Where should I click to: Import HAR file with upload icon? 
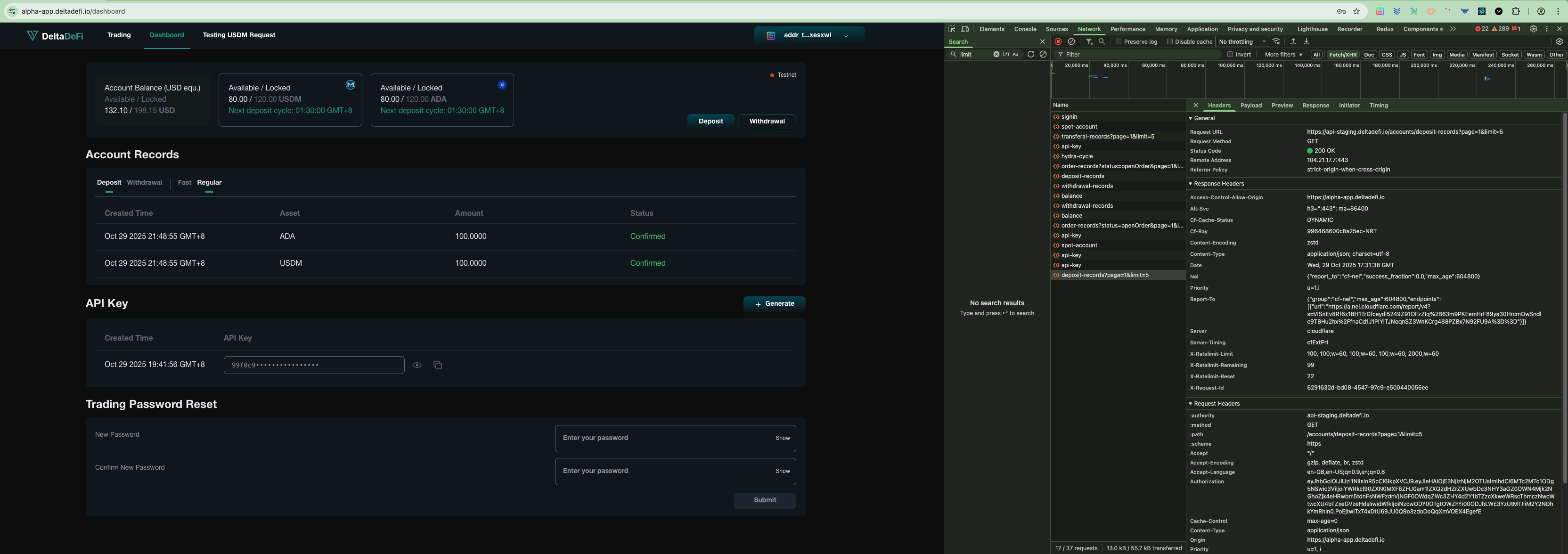[1293, 42]
